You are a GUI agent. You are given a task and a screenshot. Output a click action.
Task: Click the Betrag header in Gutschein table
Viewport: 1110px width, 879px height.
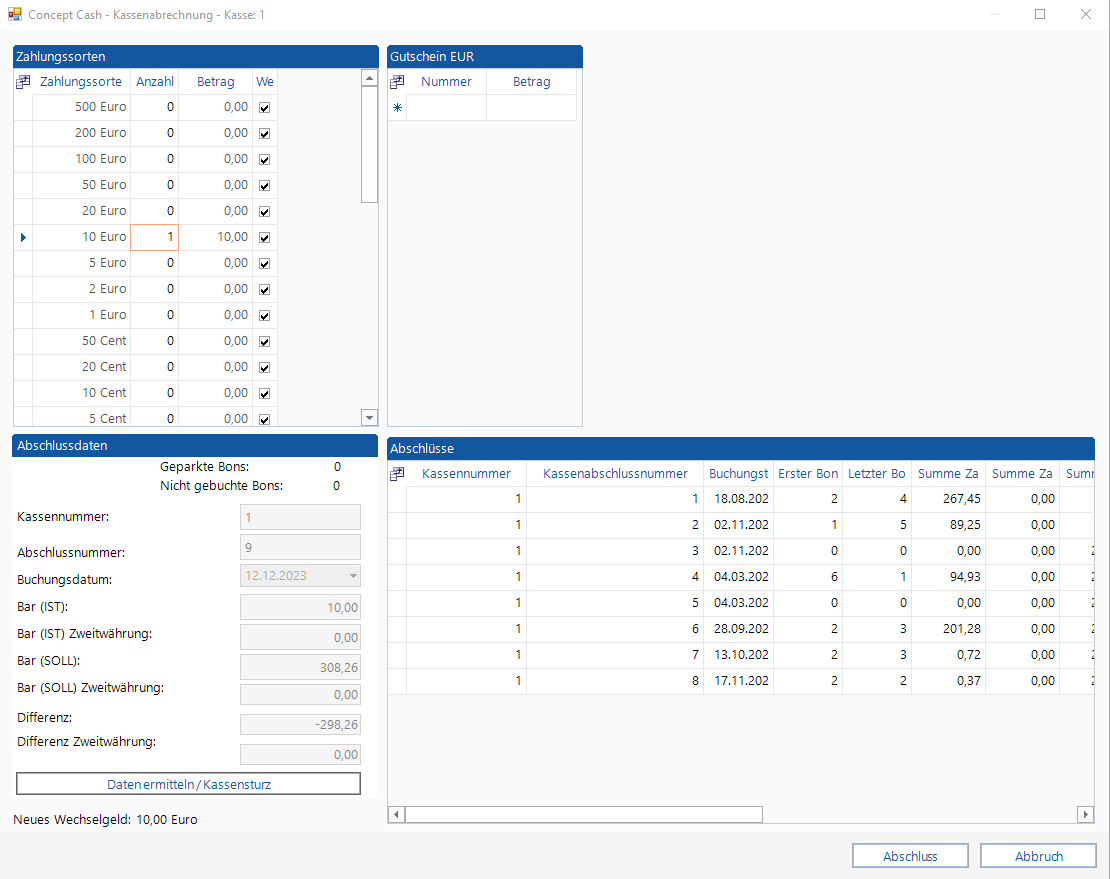(531, 82)
